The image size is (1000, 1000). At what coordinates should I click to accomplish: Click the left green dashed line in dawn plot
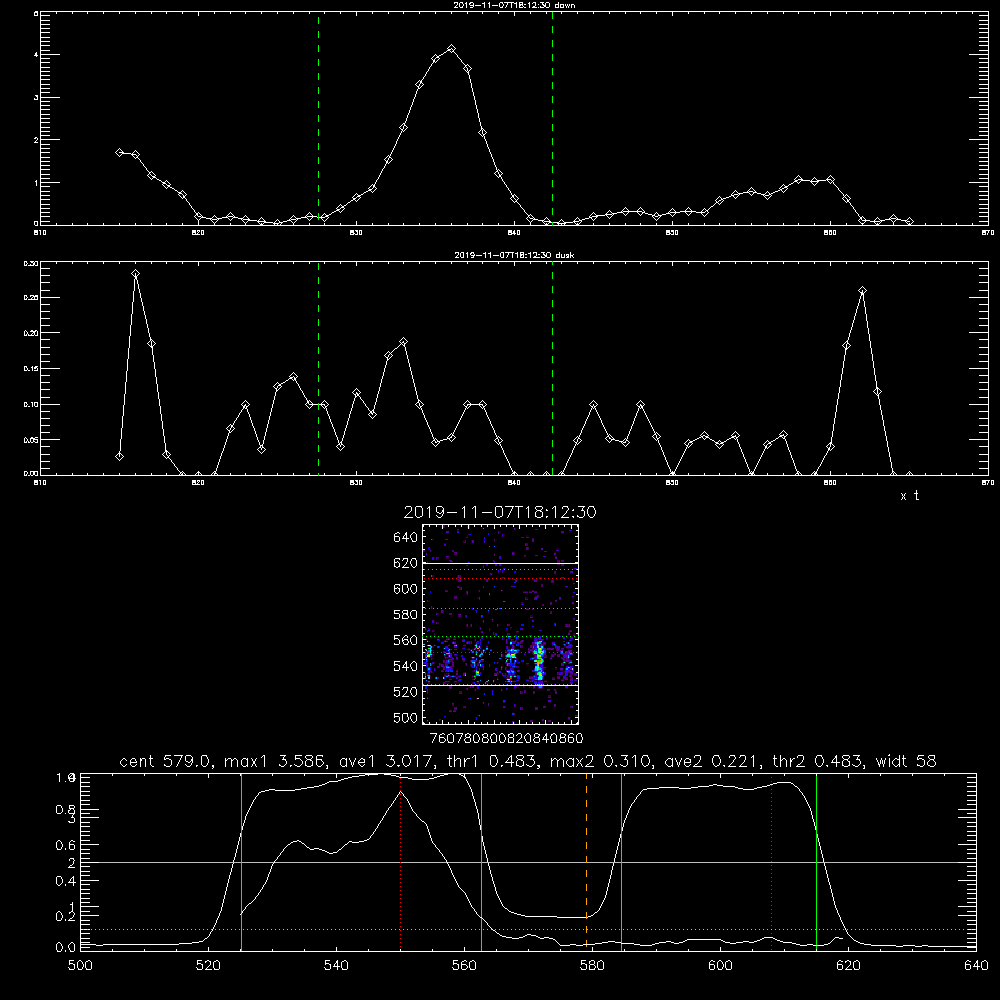[x=318, y=118]
